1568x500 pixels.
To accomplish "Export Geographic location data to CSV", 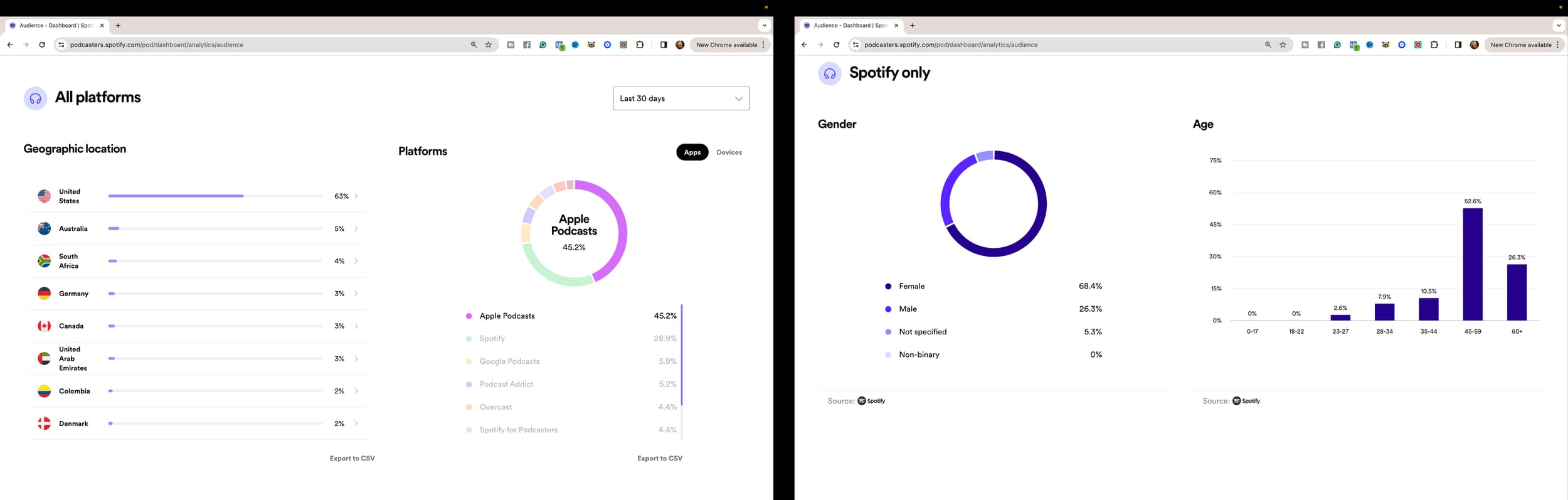I will [352, 459].
